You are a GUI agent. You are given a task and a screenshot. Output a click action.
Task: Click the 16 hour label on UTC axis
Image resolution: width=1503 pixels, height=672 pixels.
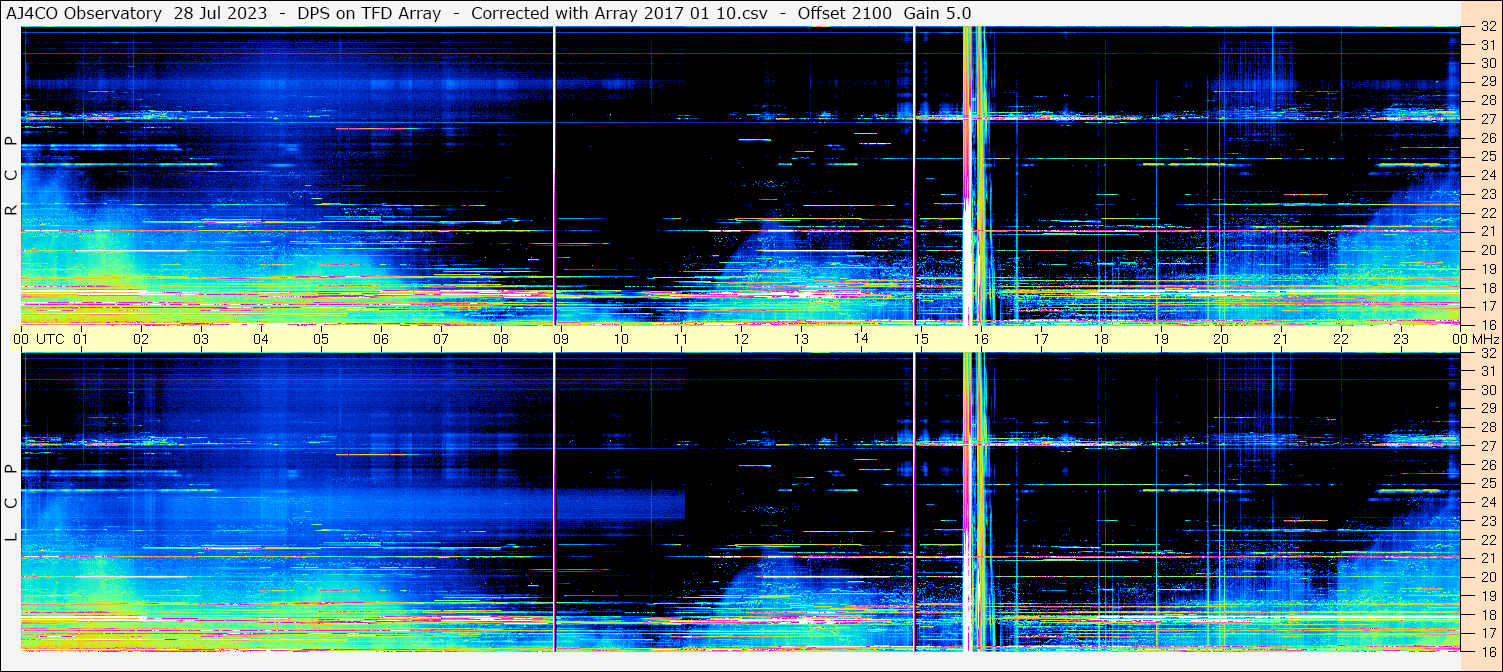(981, 339)
